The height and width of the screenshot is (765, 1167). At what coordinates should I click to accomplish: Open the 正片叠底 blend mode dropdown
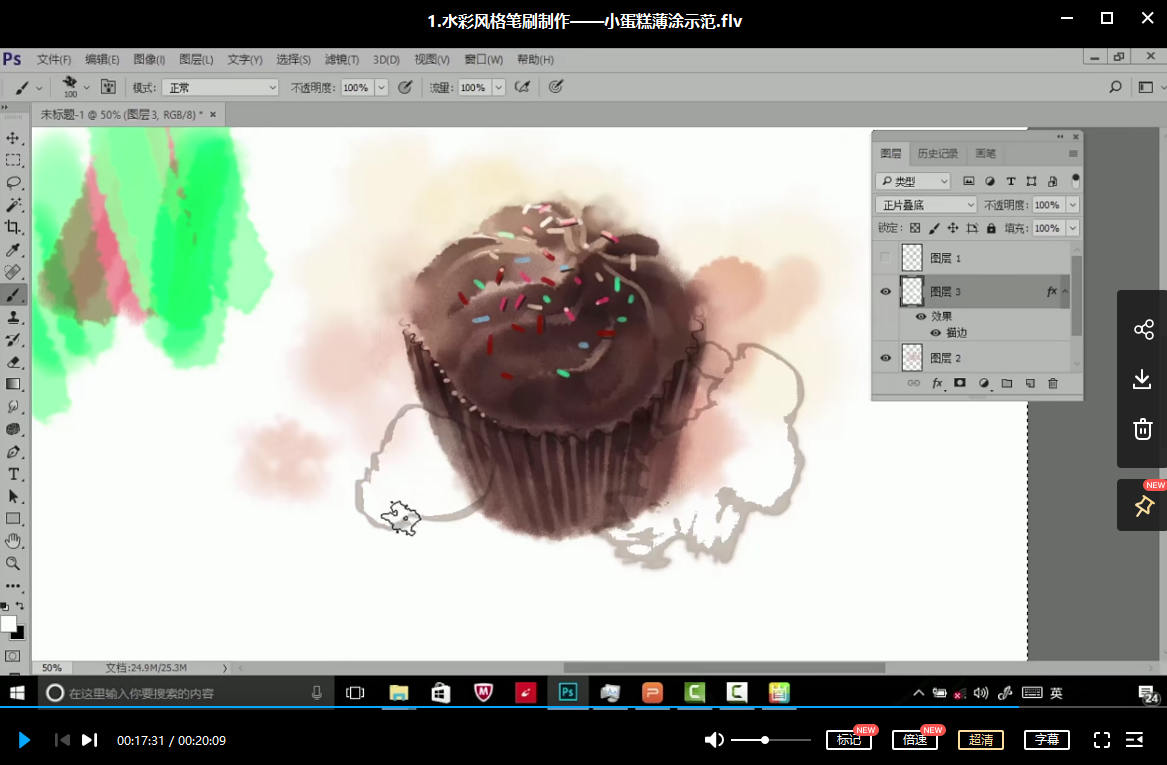click(x=925, y=204)
